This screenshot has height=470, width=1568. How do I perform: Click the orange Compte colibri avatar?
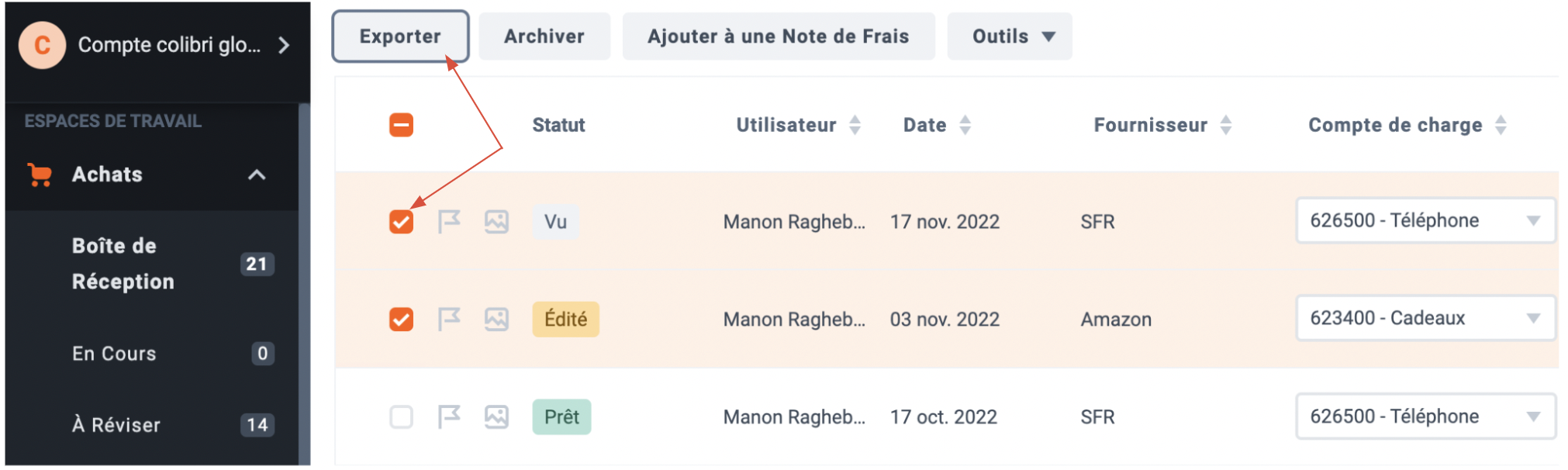(x=42, y=45)
